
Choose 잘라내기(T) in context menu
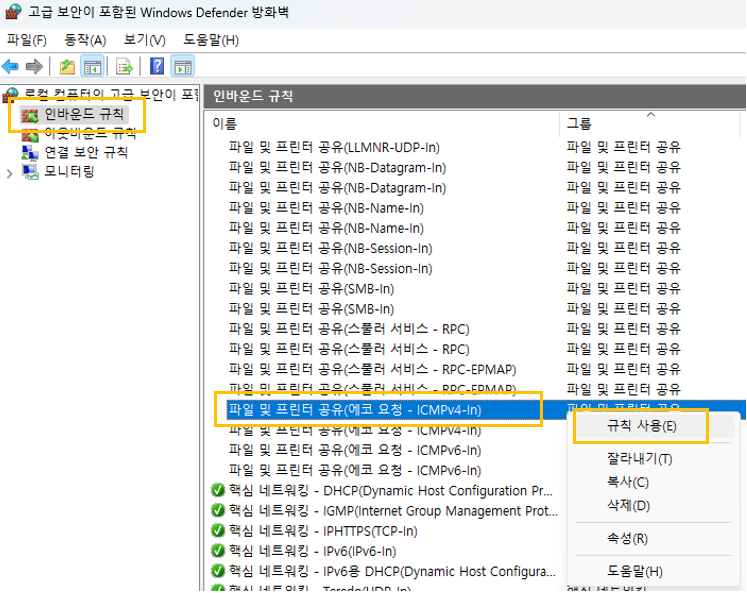(x=639, y=459)
